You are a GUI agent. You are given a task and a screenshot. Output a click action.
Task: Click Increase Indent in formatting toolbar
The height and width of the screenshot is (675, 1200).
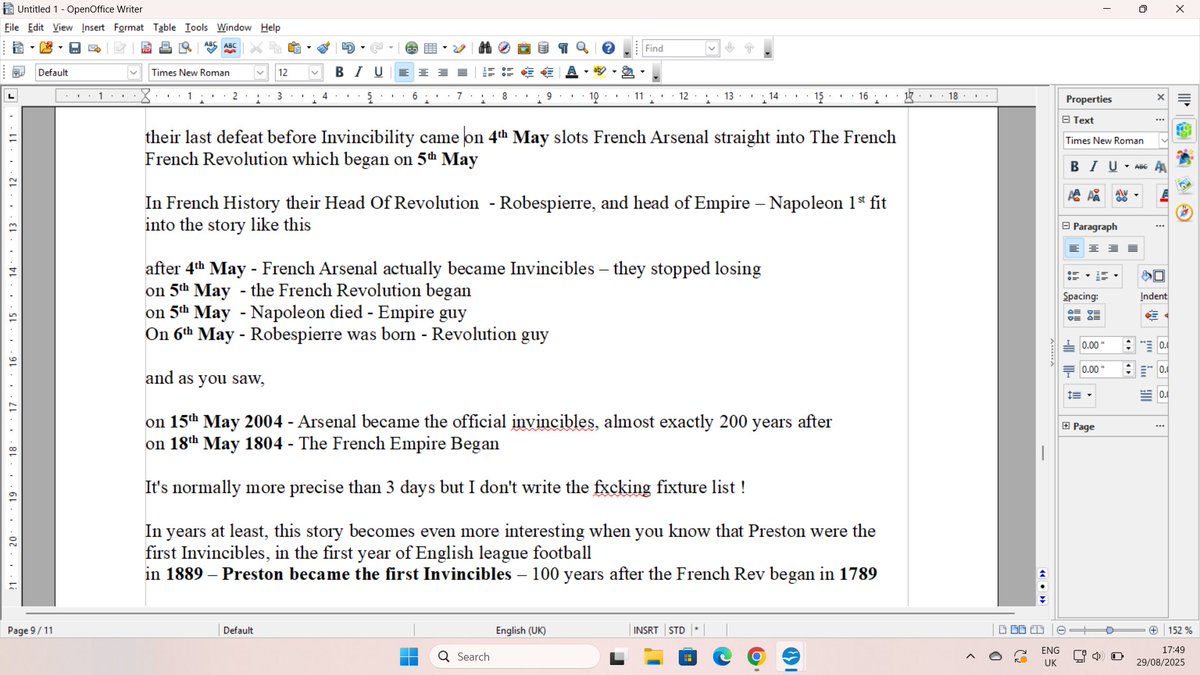(x=546, y=72)
